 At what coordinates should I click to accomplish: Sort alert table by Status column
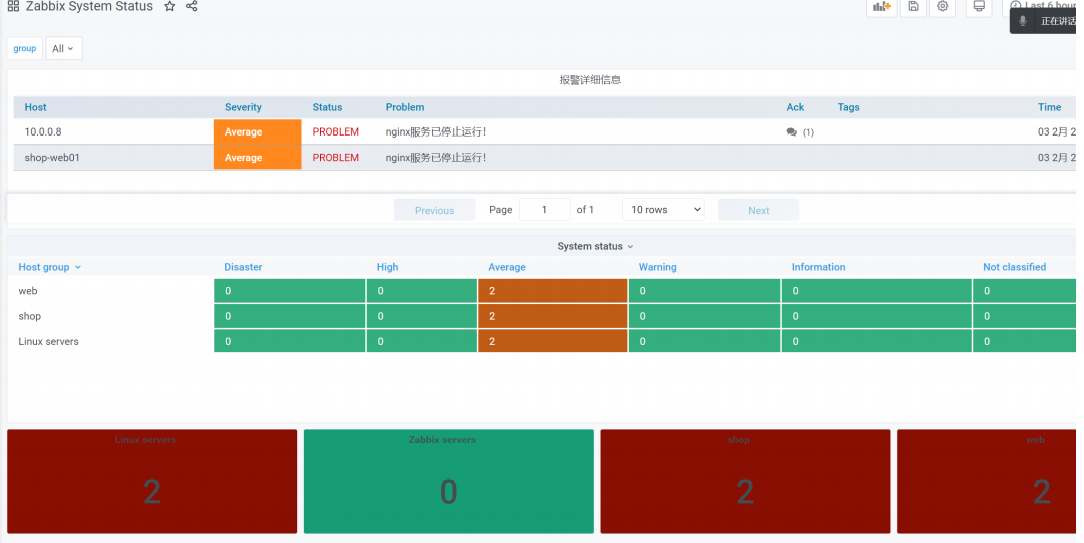327,107
